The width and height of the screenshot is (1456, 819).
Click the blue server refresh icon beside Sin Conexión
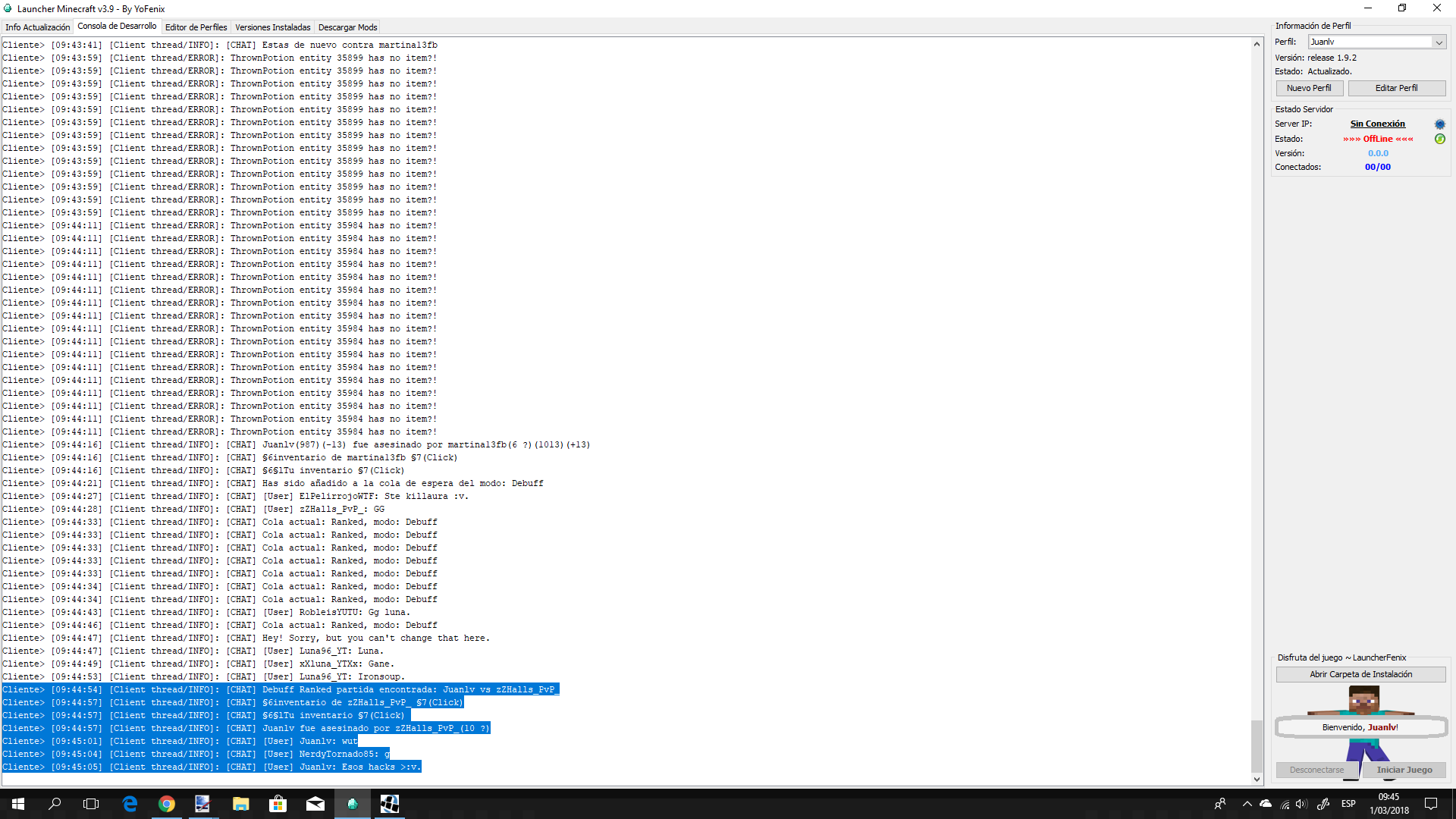coord(1439,124)
